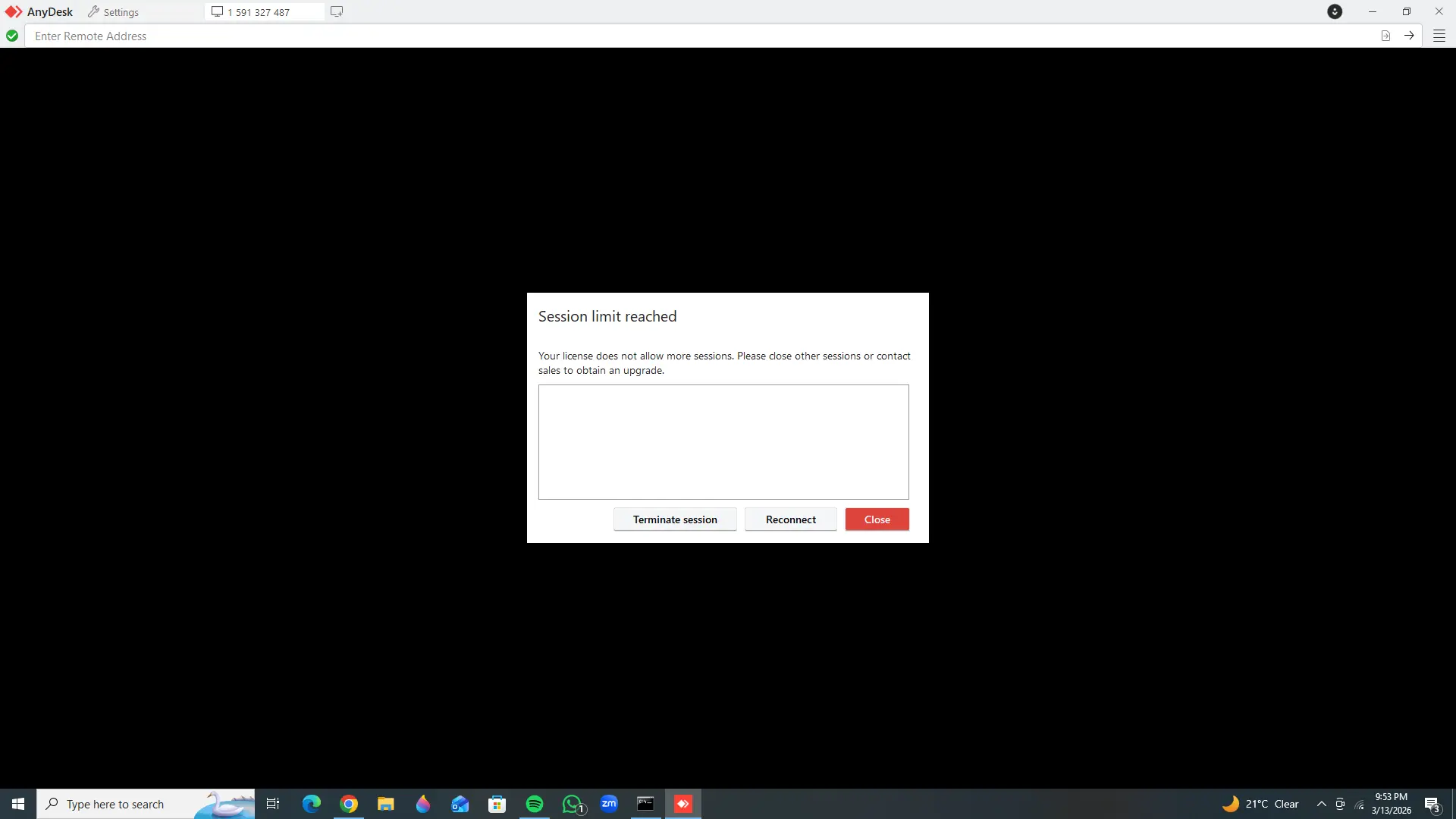Open the clock showing 9:53 PM
Viewport: 1456px width, 819px height.
point(1392,804)
